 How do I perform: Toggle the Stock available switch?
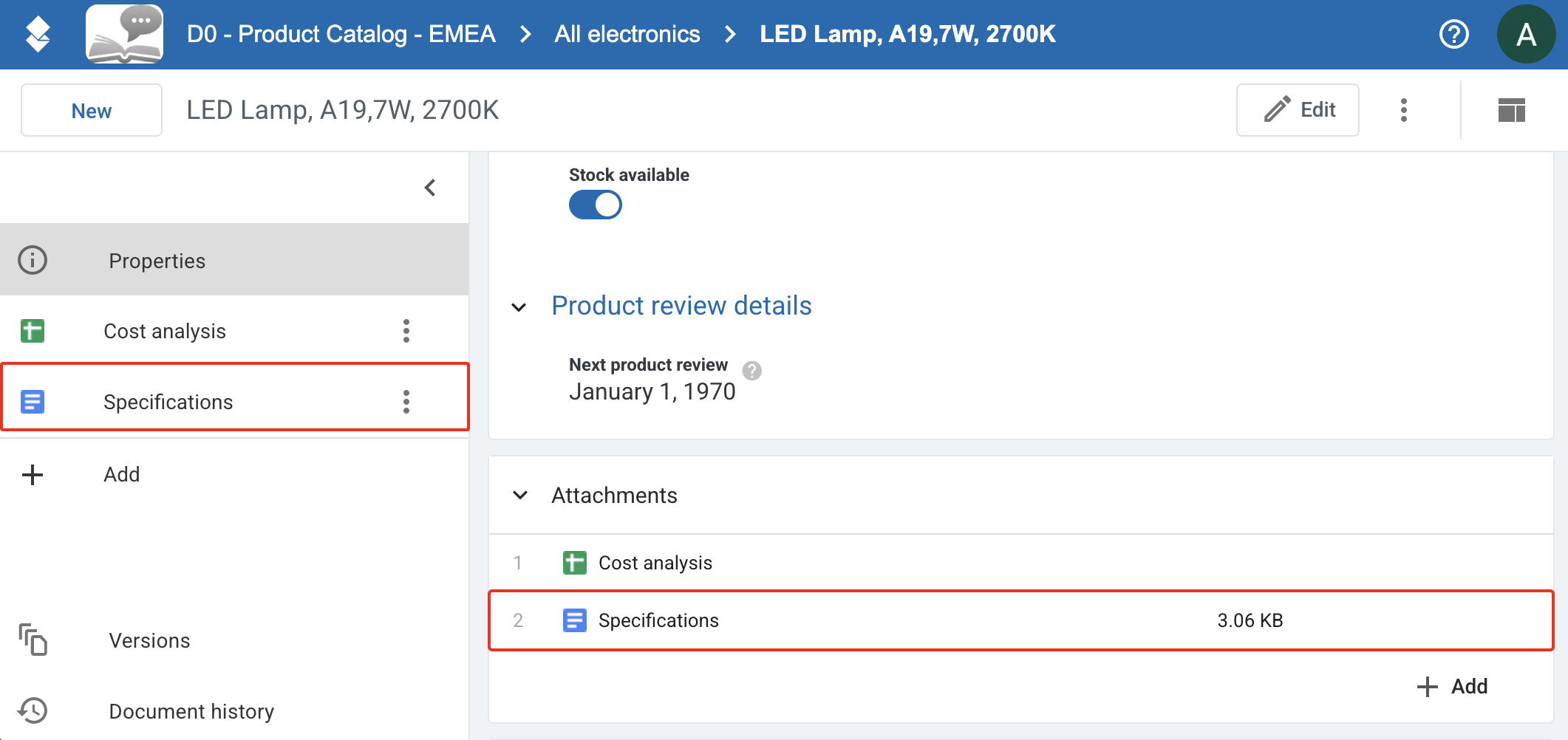click(x=596, y=205)
